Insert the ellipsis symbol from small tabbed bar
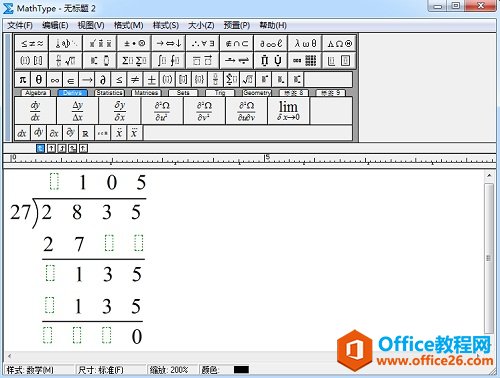 pos(102,133)
